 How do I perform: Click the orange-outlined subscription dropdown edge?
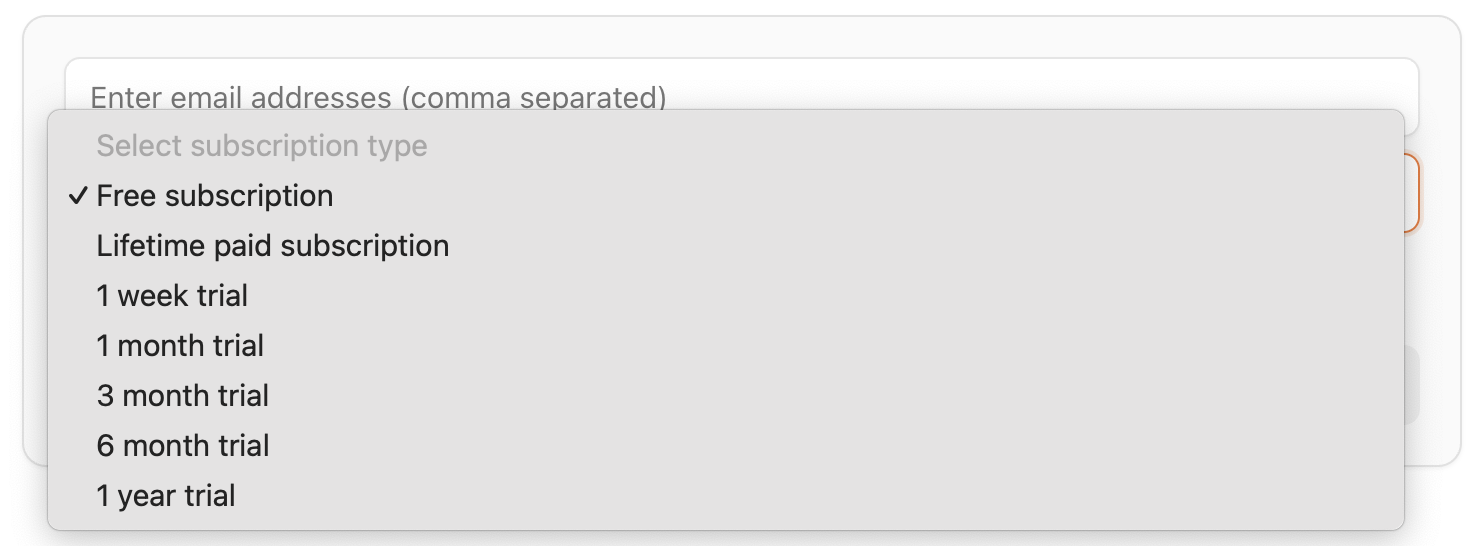1411,194
